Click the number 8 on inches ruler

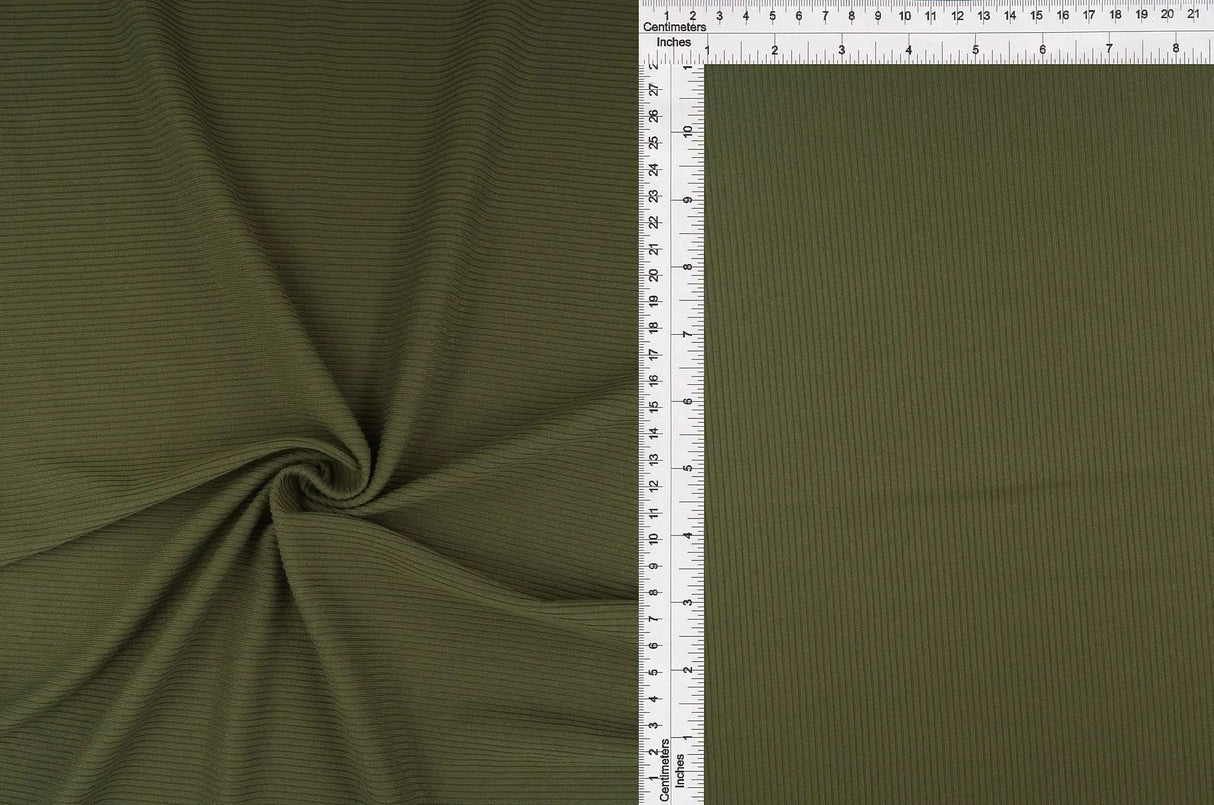click(1177, 47)
